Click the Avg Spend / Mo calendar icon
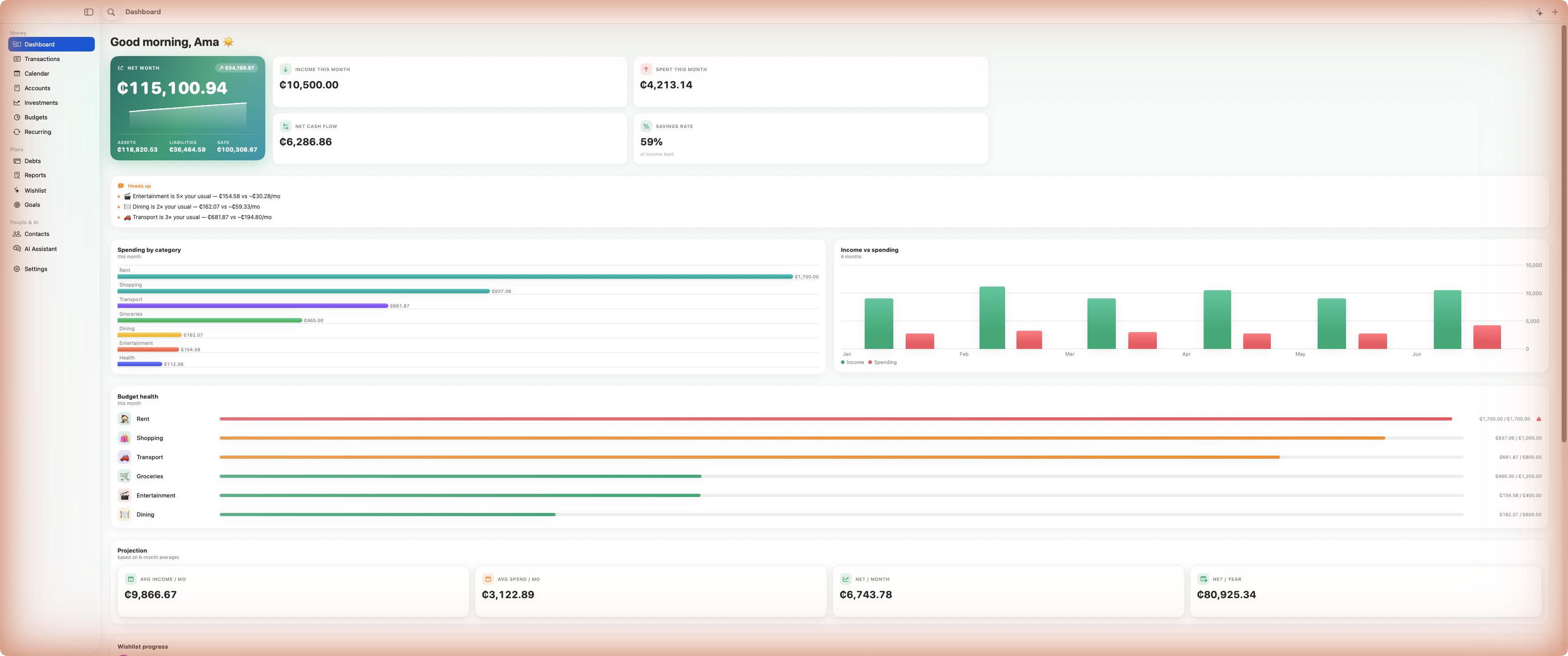The image size is (1568, 656). point(488,579)
